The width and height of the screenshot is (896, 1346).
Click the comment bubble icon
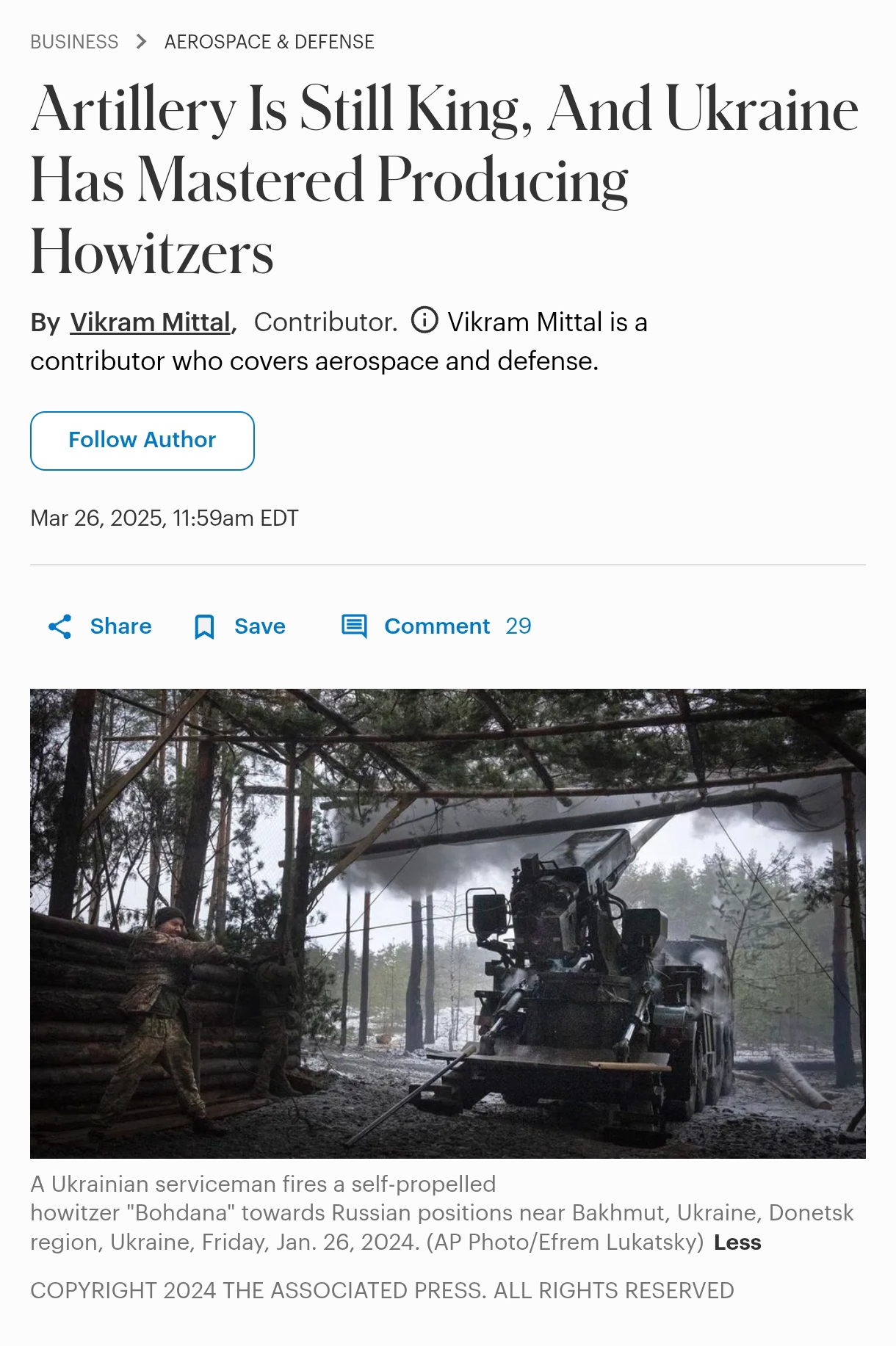pyautogui.click(x=355, y=626)
